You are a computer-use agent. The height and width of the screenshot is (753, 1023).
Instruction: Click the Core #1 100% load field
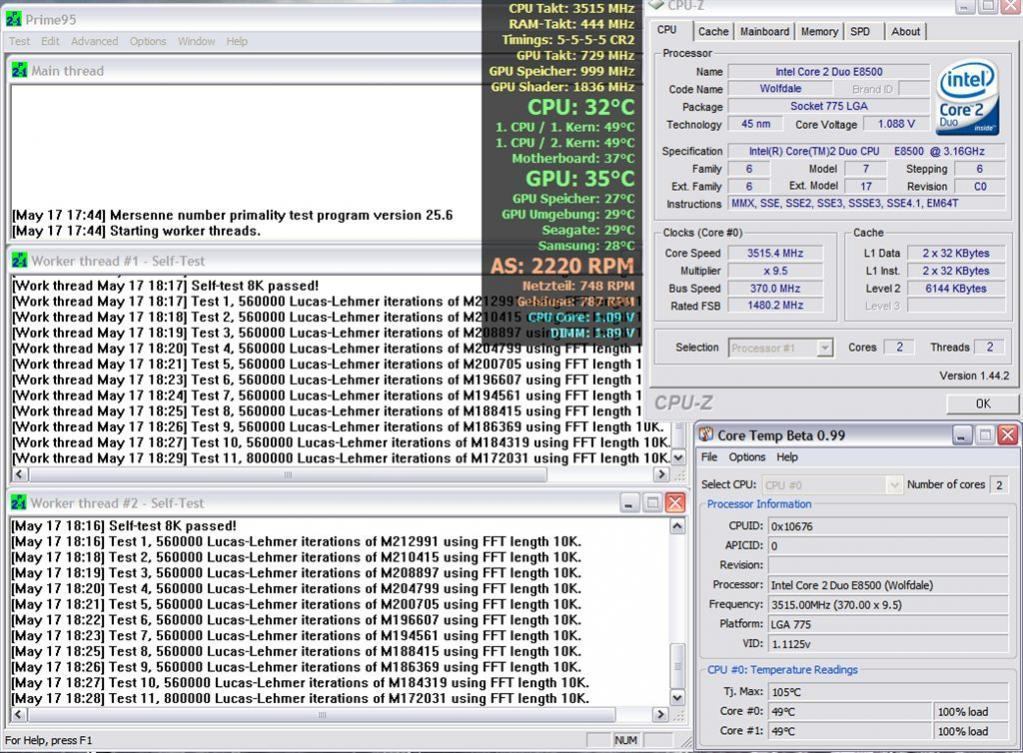pos(971,731)
